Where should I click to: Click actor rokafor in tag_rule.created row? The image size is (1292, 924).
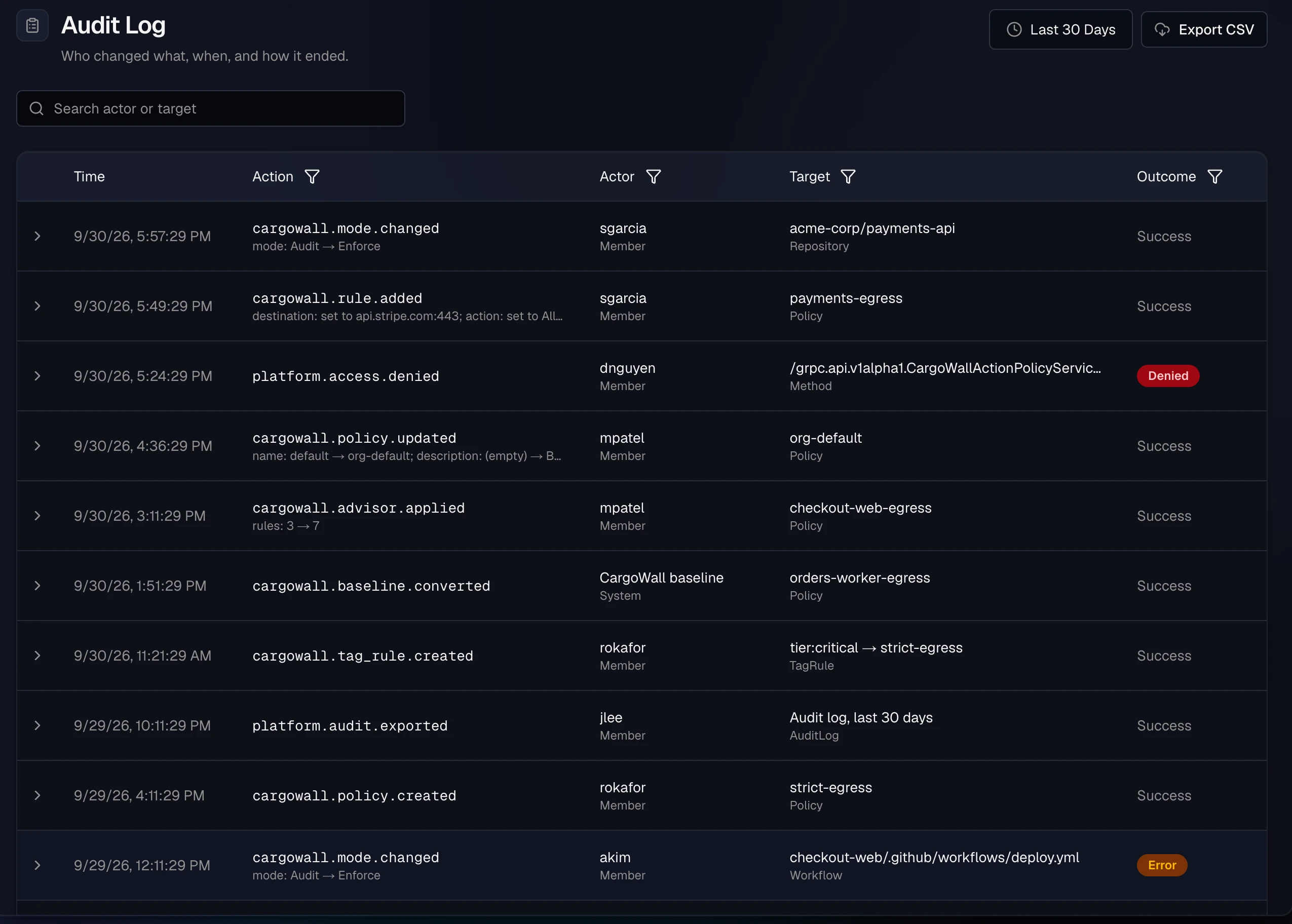coord(622,648)
